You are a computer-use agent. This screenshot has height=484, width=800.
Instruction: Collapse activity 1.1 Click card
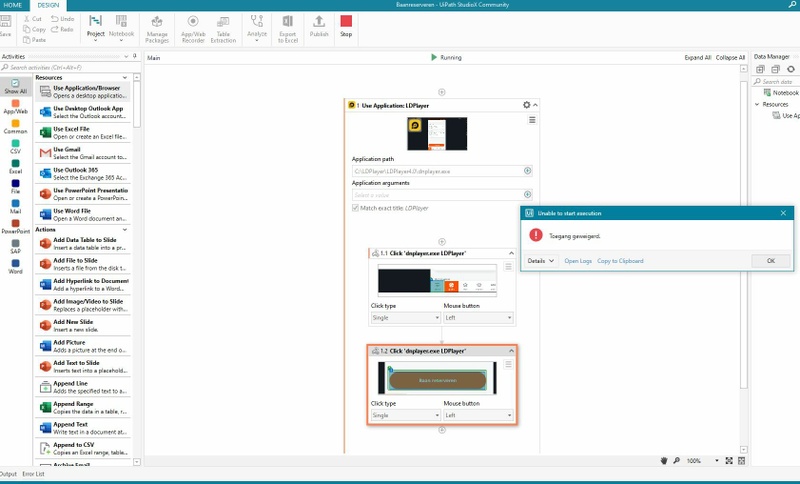pos(511,253)
